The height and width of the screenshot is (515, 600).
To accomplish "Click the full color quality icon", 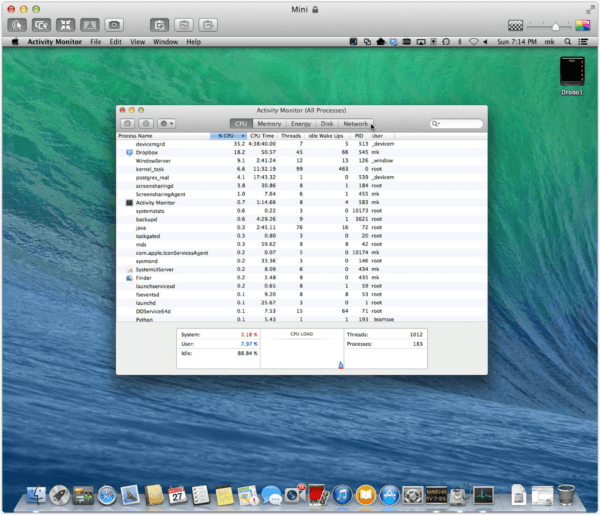I will [x=583, y=26].
